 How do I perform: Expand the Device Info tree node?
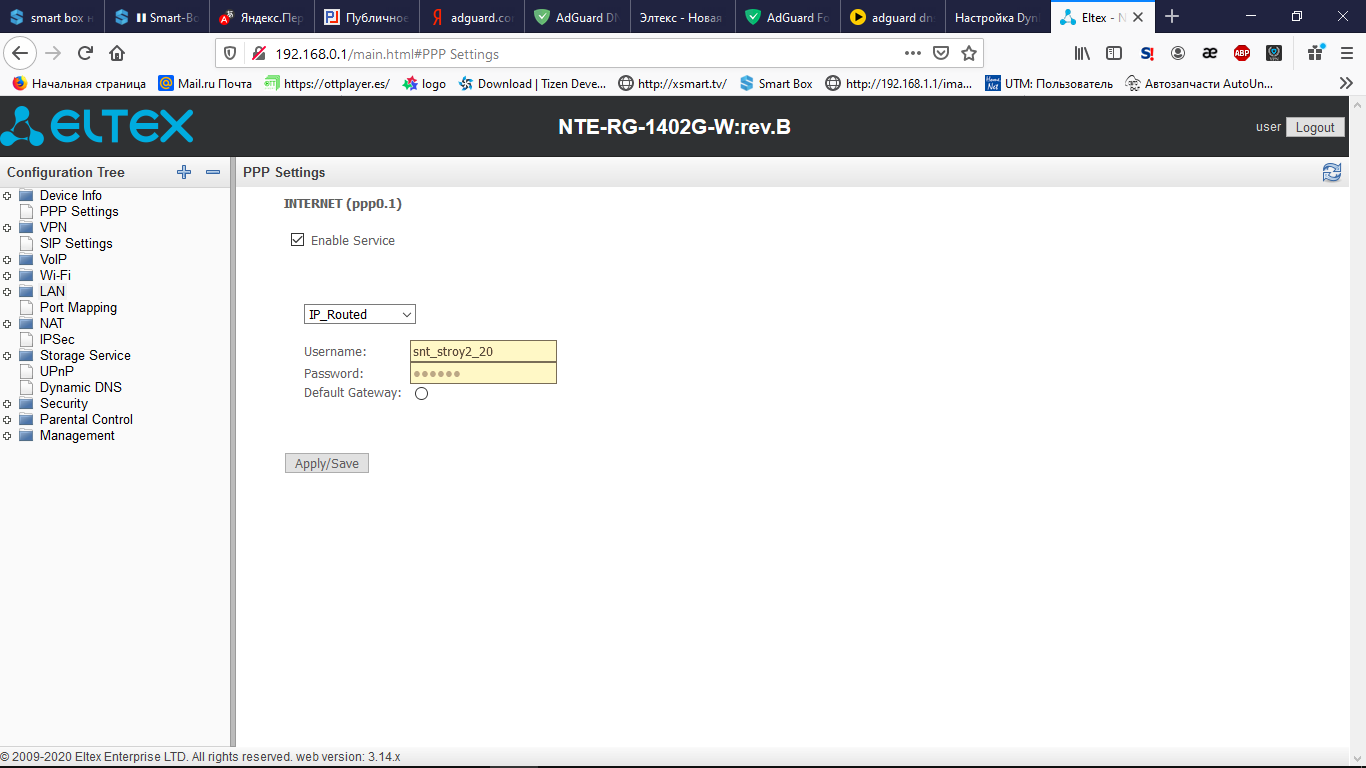tap(7, 196)
